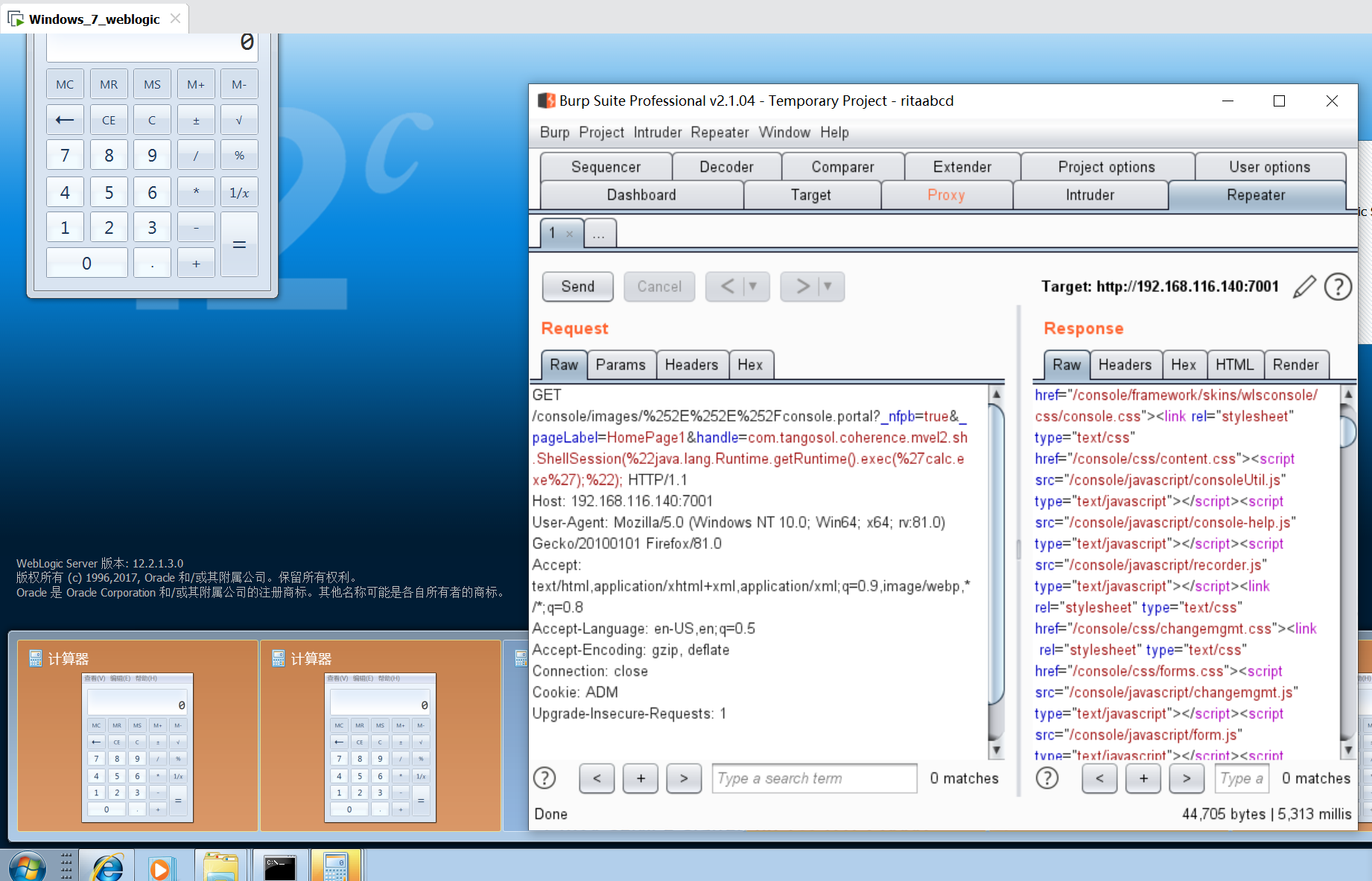Open the Command Prompt taskbar icon
1372x881 pixels.
(x=280, y=868)
